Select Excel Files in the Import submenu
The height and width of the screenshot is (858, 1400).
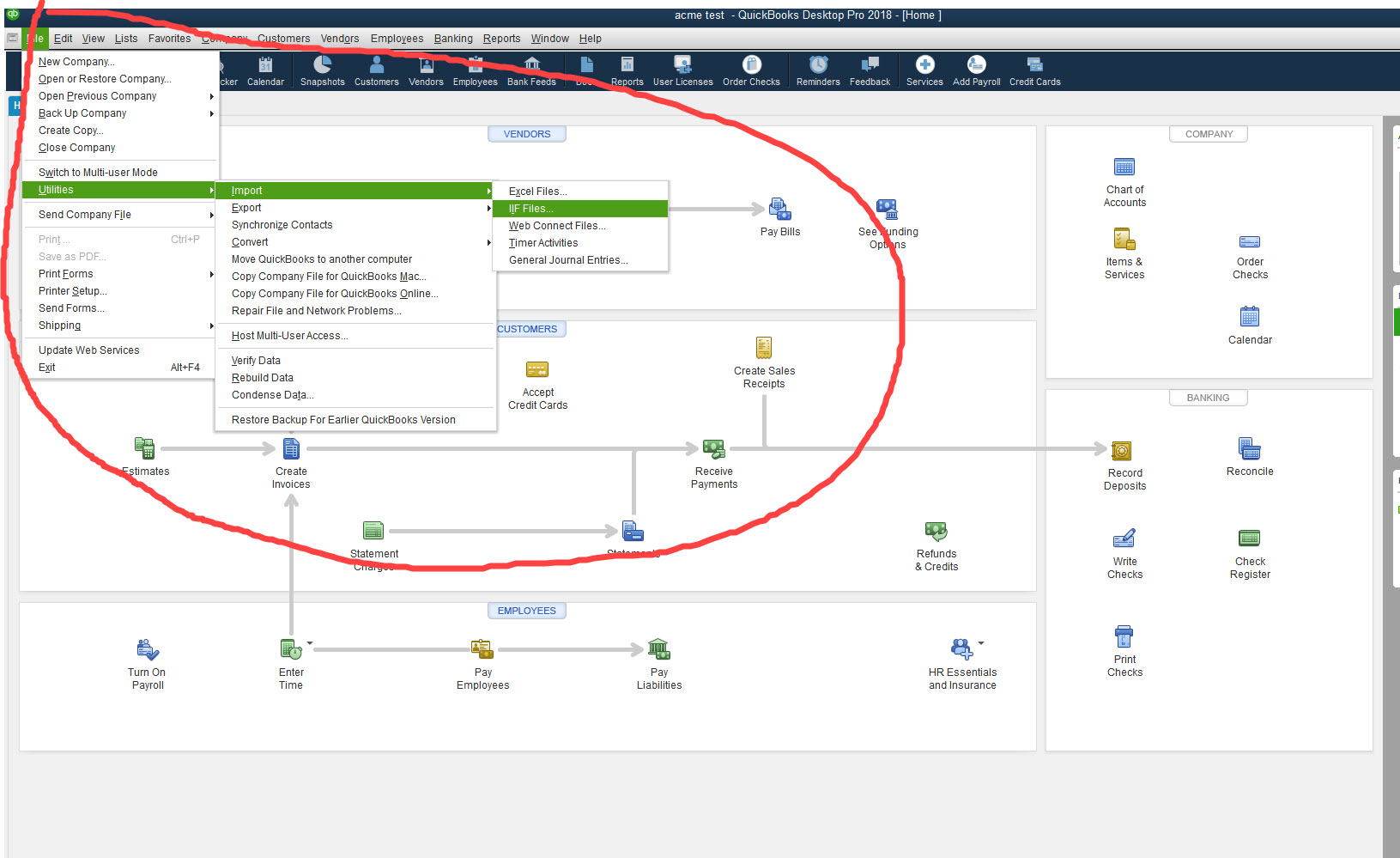click(580, 192)
